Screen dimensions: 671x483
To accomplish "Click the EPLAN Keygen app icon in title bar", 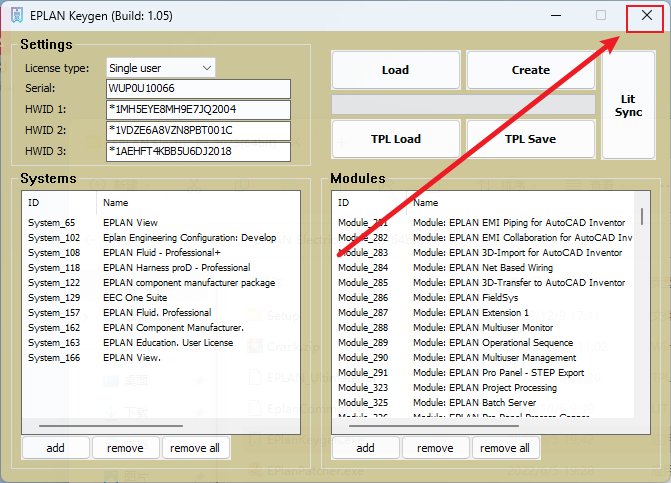I will (17, 15).
